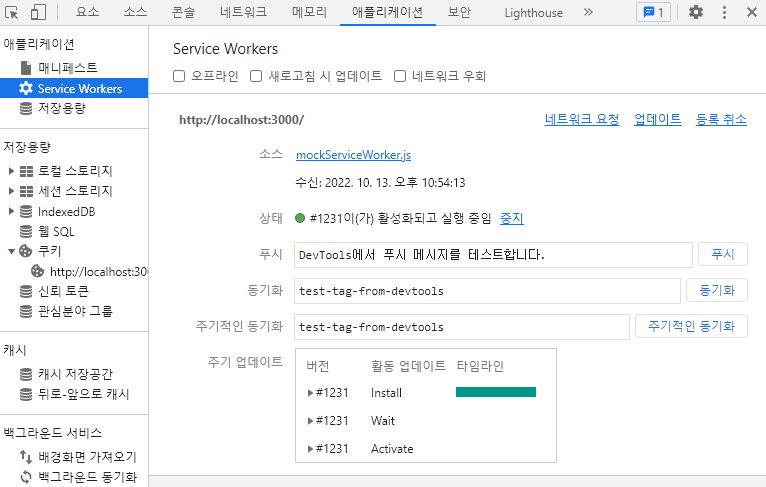Focus the 주기적인 동기화 tag input field
This screenshot has width=766, height=487.
(x=462, y=327)
